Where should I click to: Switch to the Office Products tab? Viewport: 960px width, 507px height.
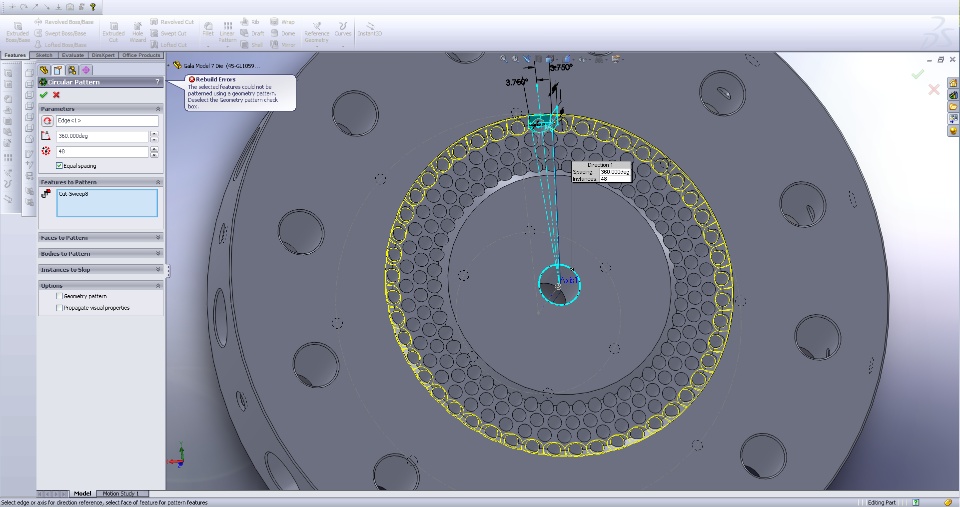tap(141, 55)
